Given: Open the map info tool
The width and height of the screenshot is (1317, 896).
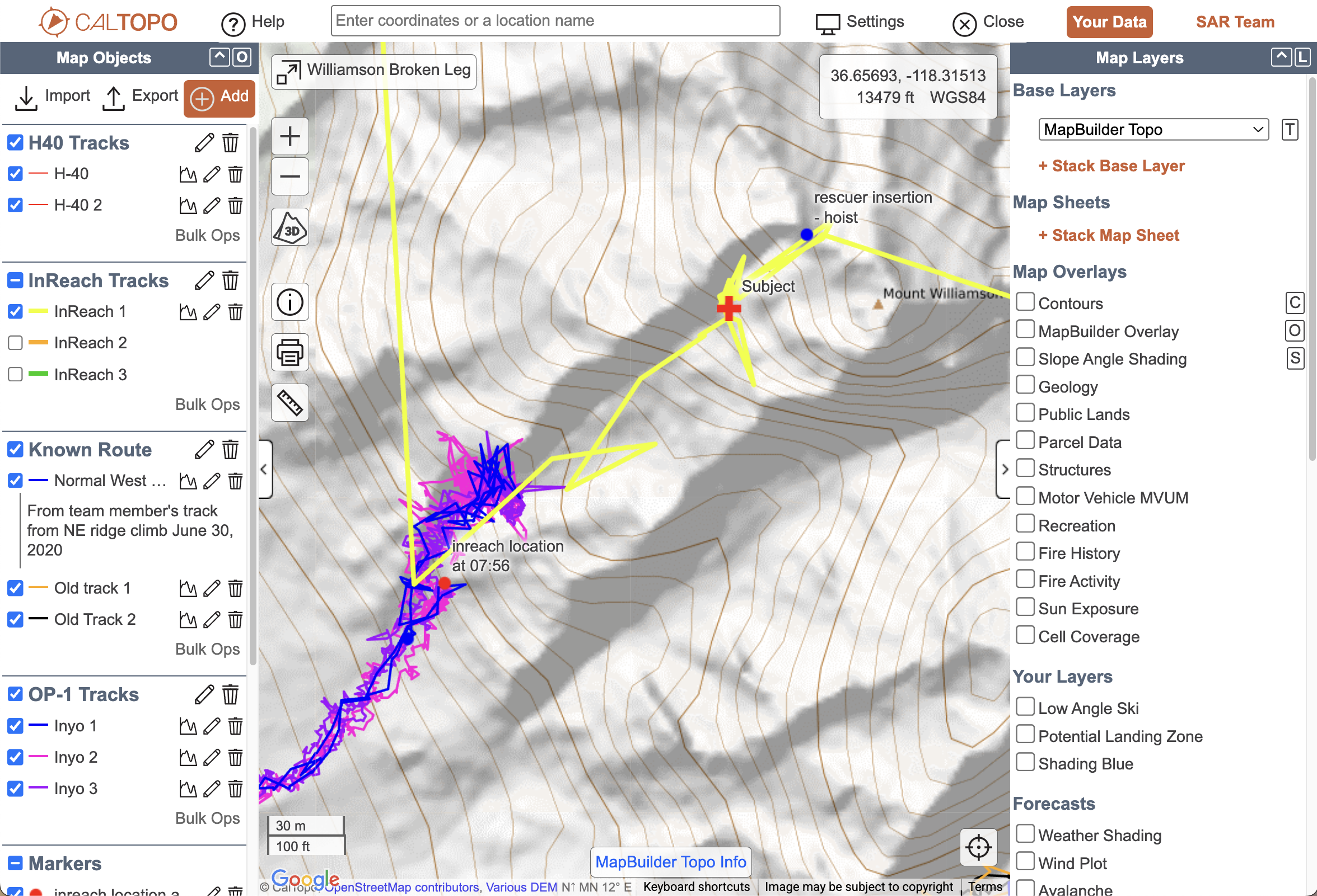Looking at the screenshot, I should tap(289, 302).
